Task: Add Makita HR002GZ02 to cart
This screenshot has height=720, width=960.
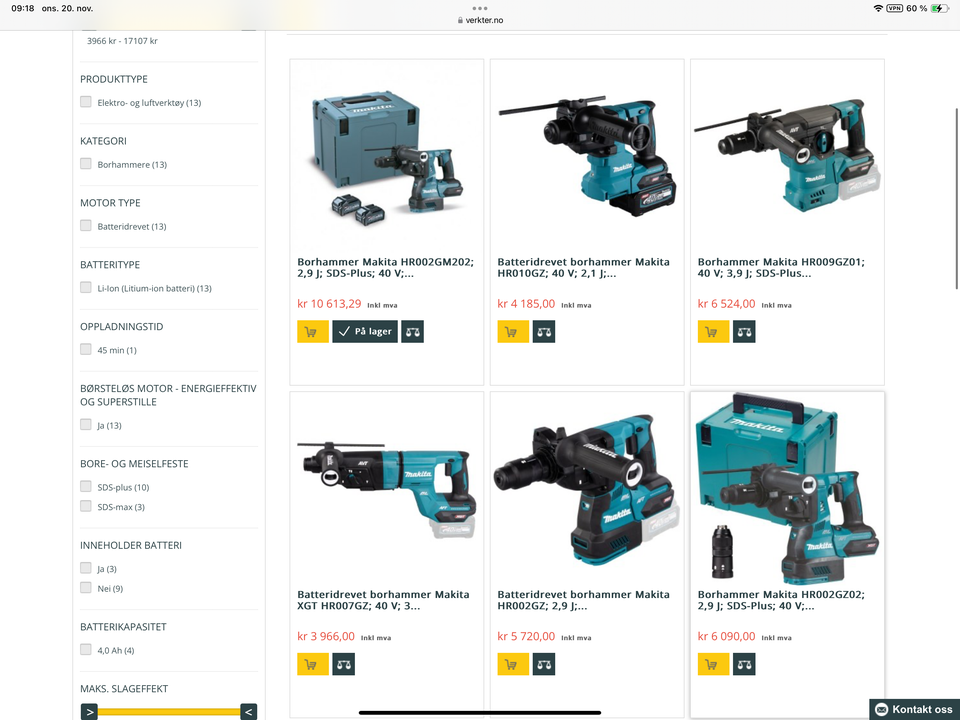Action: 713,664
